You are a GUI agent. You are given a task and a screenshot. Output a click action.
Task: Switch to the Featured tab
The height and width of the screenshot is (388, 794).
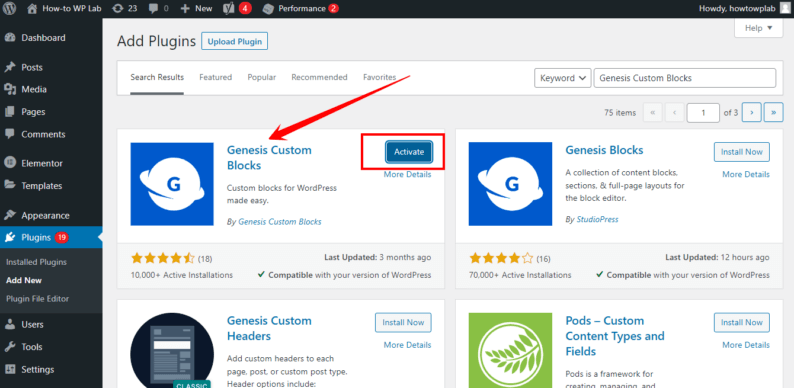215,77
